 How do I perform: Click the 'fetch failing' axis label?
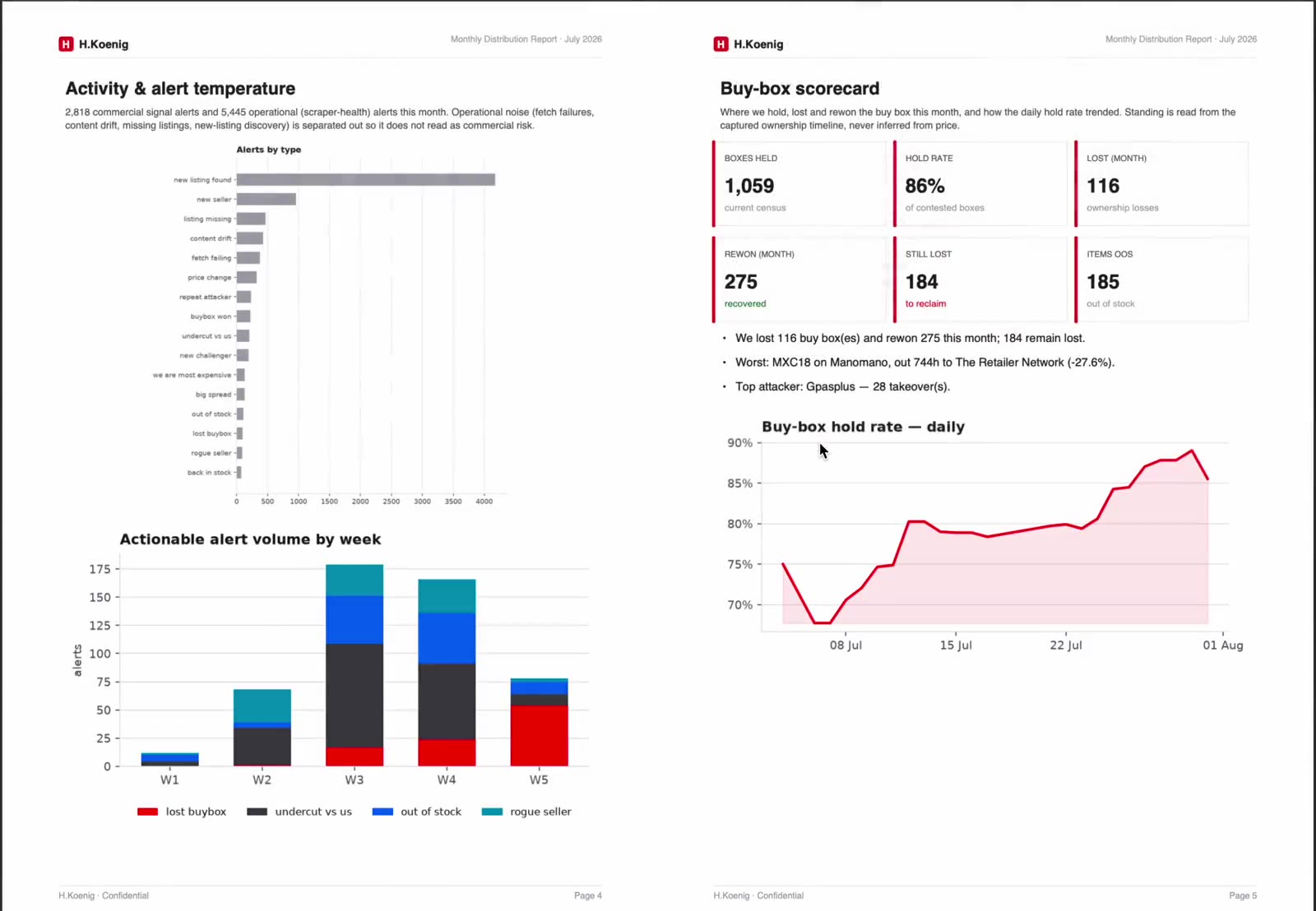pyautogui.click(x=211, y=258)
